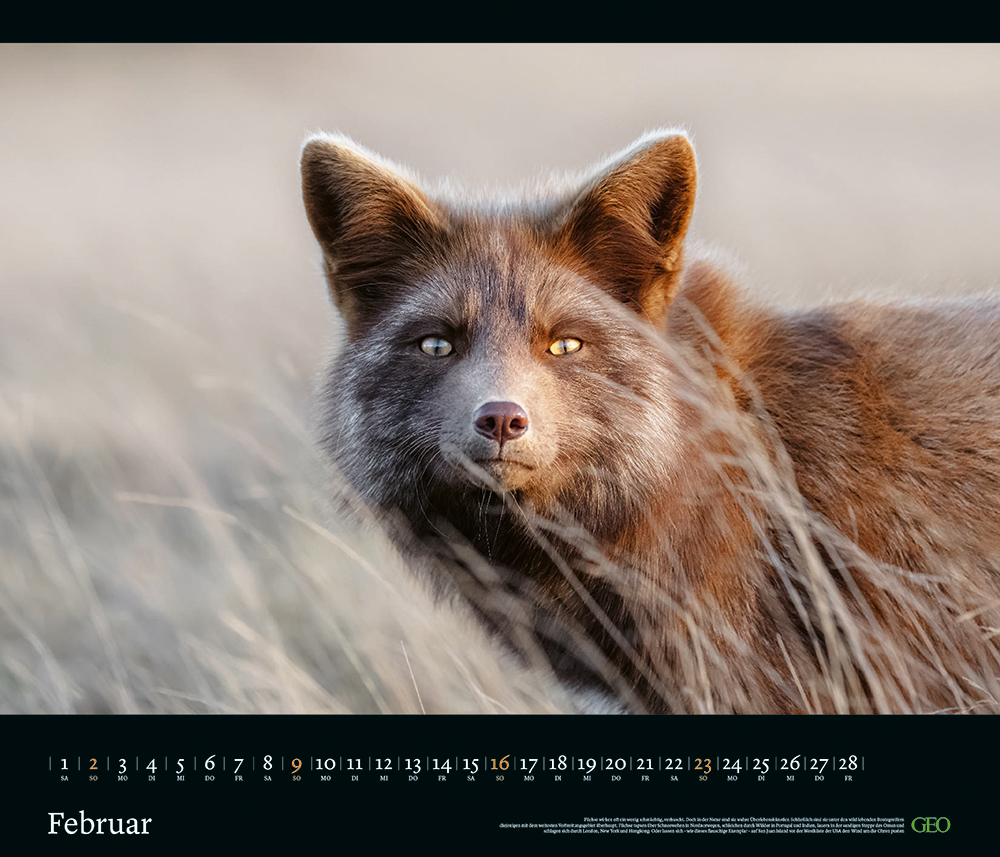Select the orange Sunday date 9
The height and width of the screenshot is (857, 1000).
tap(297, 764)
